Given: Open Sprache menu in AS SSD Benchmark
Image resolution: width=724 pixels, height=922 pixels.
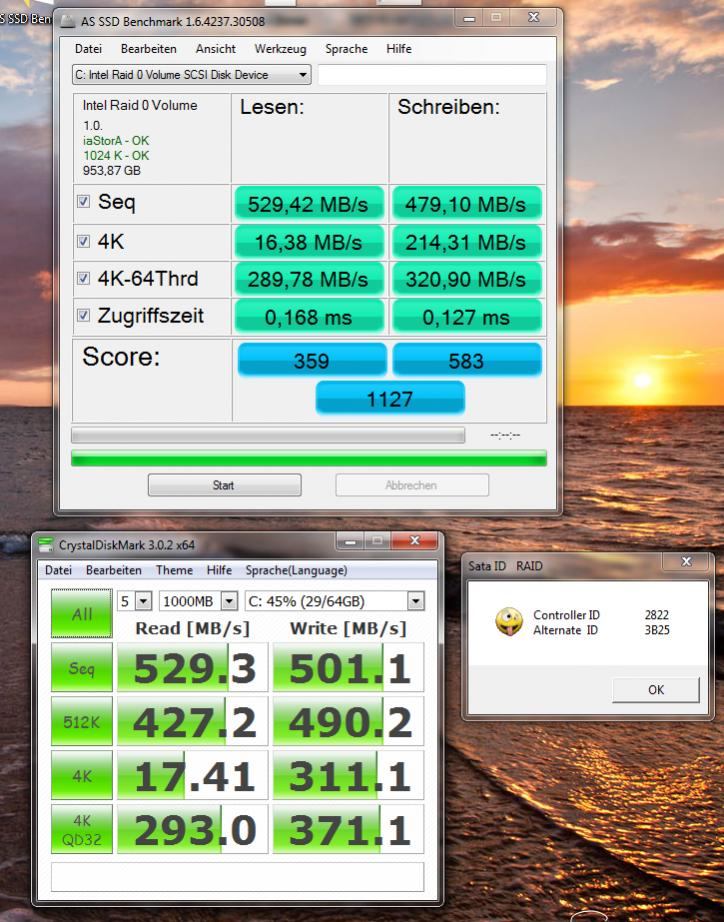Looking at the screenshot, I should point(346,49).
